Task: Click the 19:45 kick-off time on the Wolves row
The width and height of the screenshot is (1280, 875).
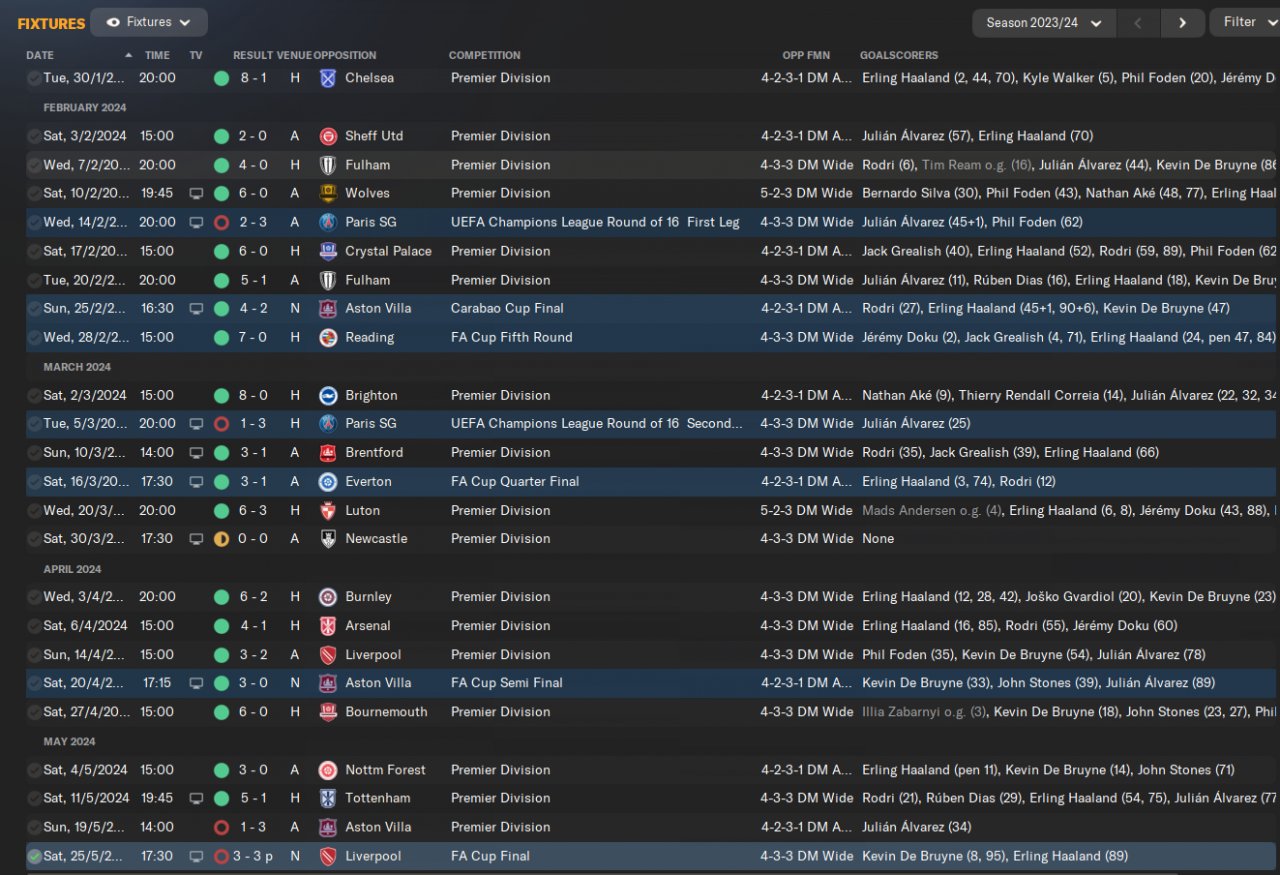Action: point(157,193)
